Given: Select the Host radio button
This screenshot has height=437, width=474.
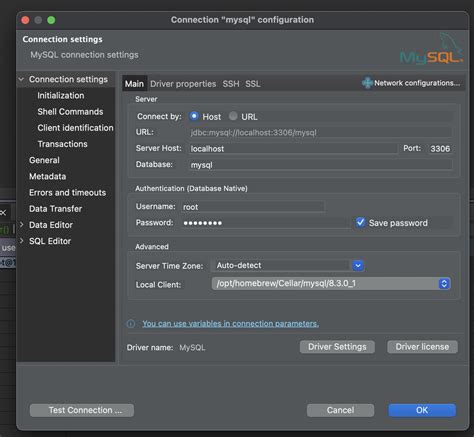Looking at the screenshot, I should (x=194, y=116).
